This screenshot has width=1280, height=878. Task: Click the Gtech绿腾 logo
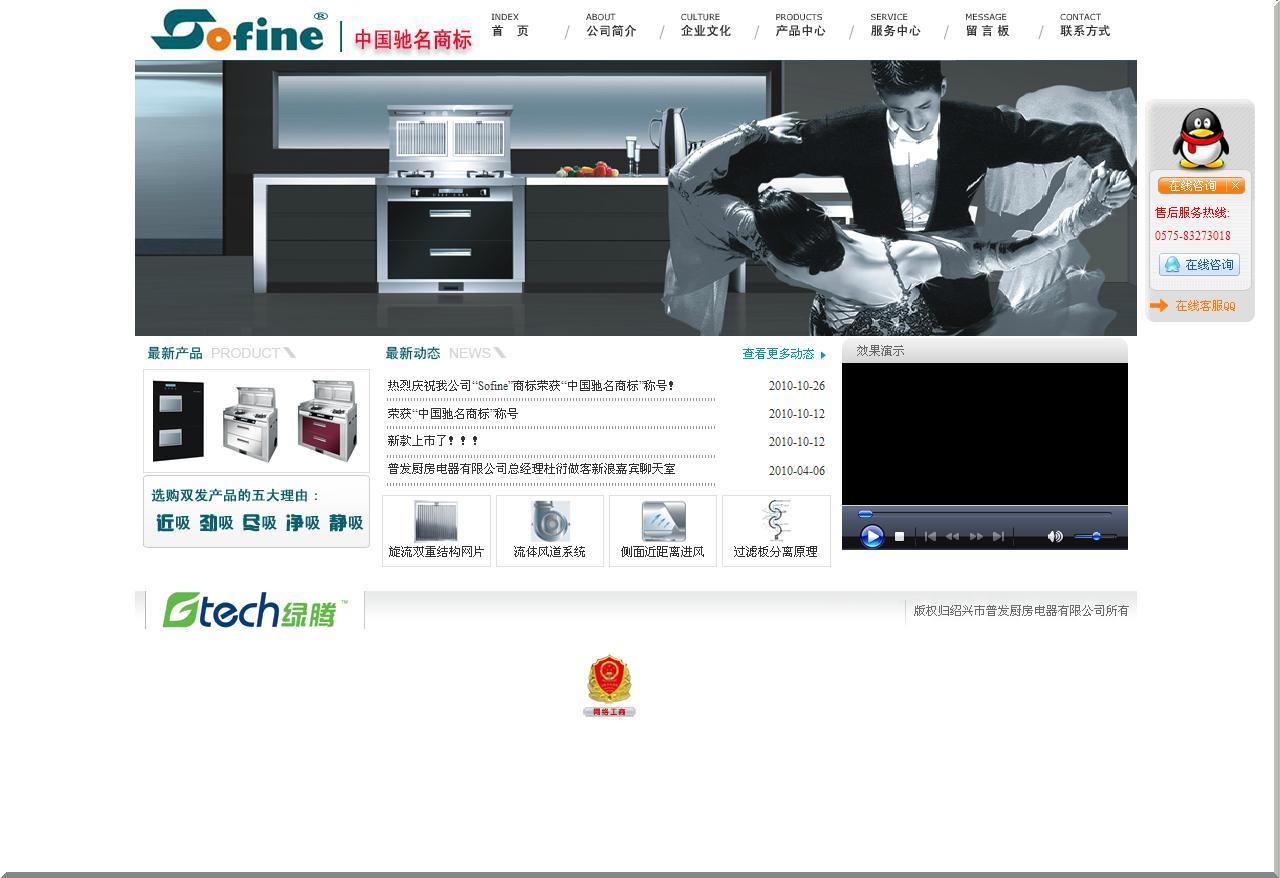pos(255,610)
